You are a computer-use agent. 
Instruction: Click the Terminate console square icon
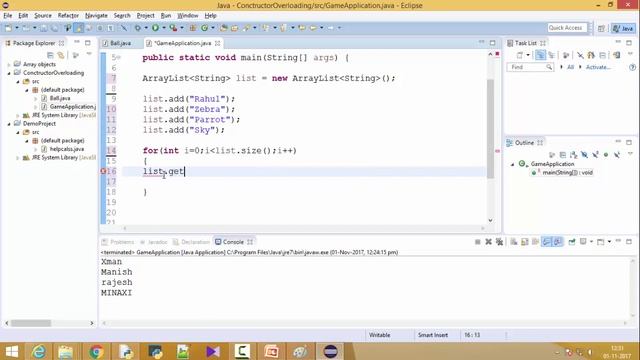tap(478, 242)
